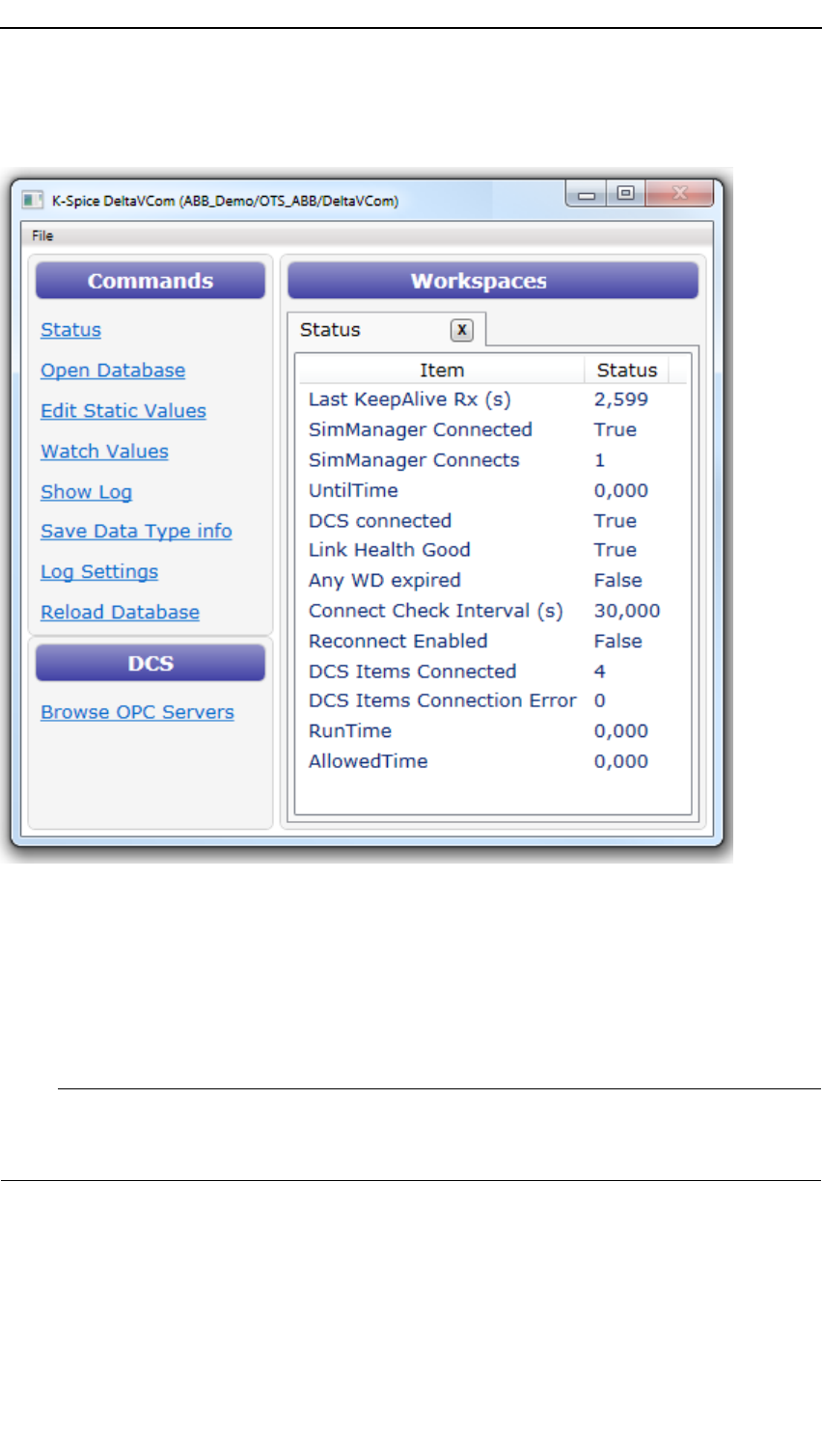This screenshot has height=1456, width=822.
Task: Select 'Connect Check Interval (s)' row
Action: tap(493, 611)
